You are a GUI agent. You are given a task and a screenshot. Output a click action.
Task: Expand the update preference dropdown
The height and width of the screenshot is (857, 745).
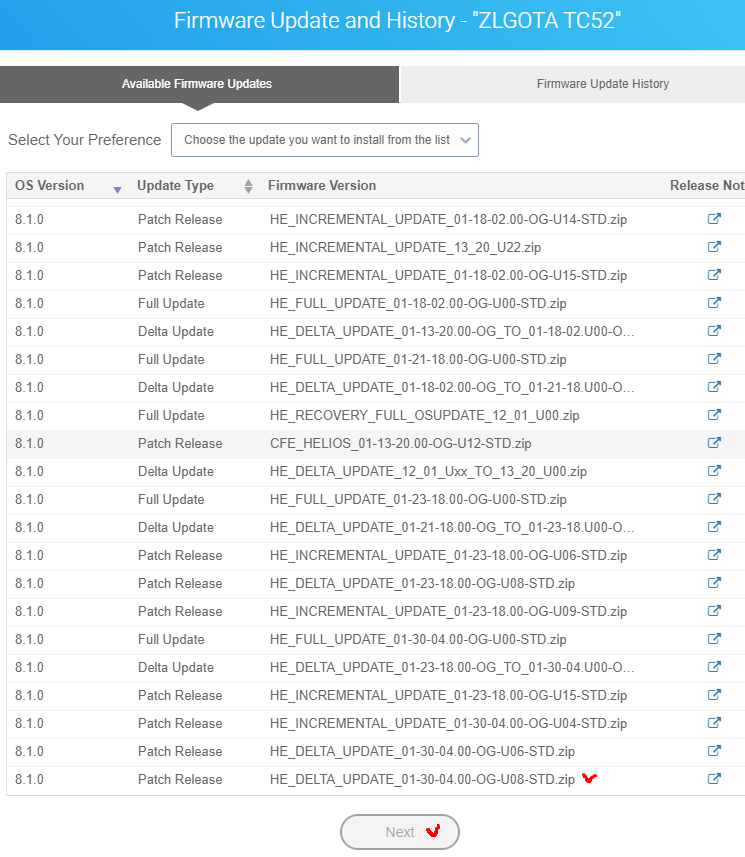[x=325, y=140]
